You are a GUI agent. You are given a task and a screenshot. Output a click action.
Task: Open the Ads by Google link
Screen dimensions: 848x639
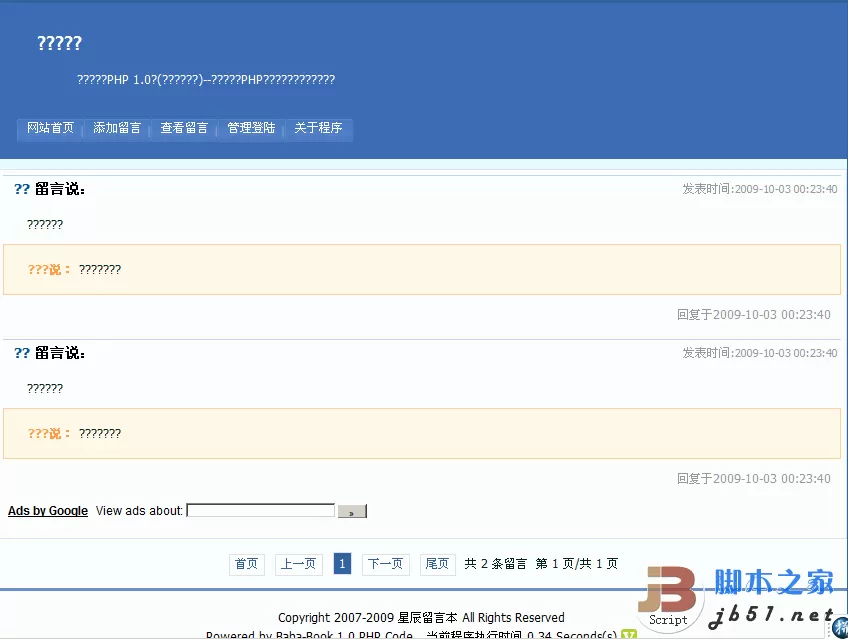(x=47, y=510)
